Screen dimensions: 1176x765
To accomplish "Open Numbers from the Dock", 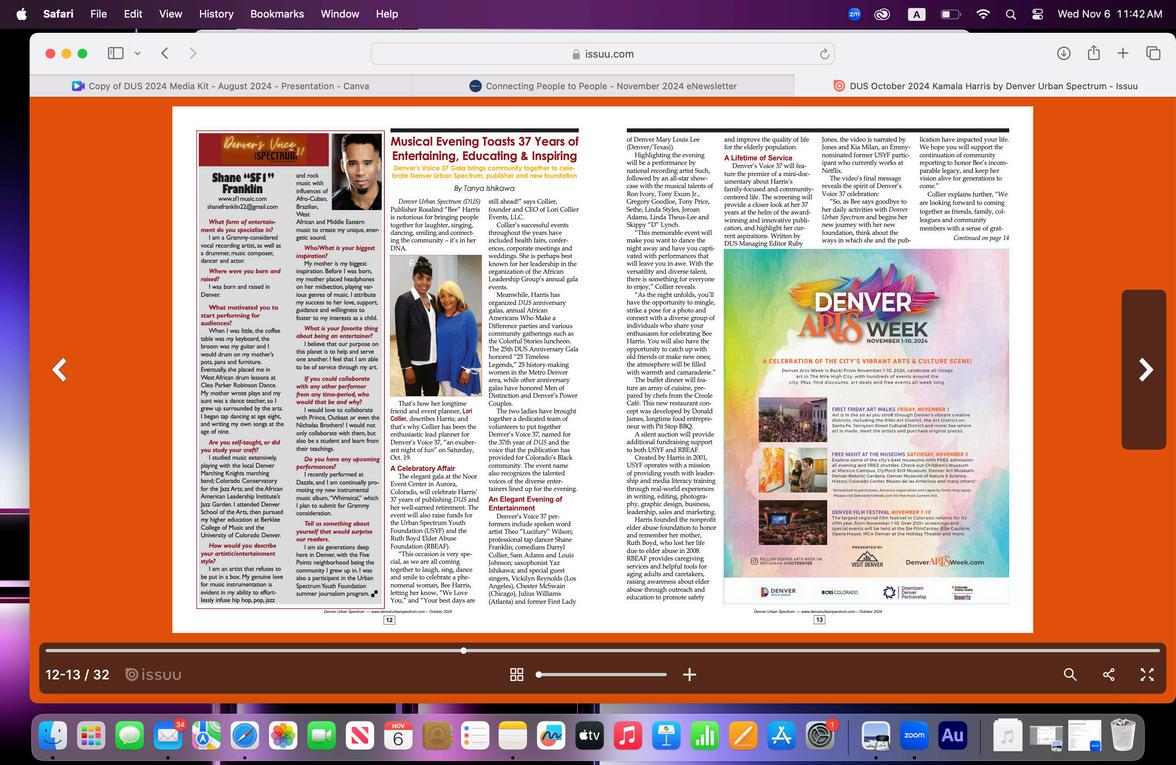I will point(704,736).
